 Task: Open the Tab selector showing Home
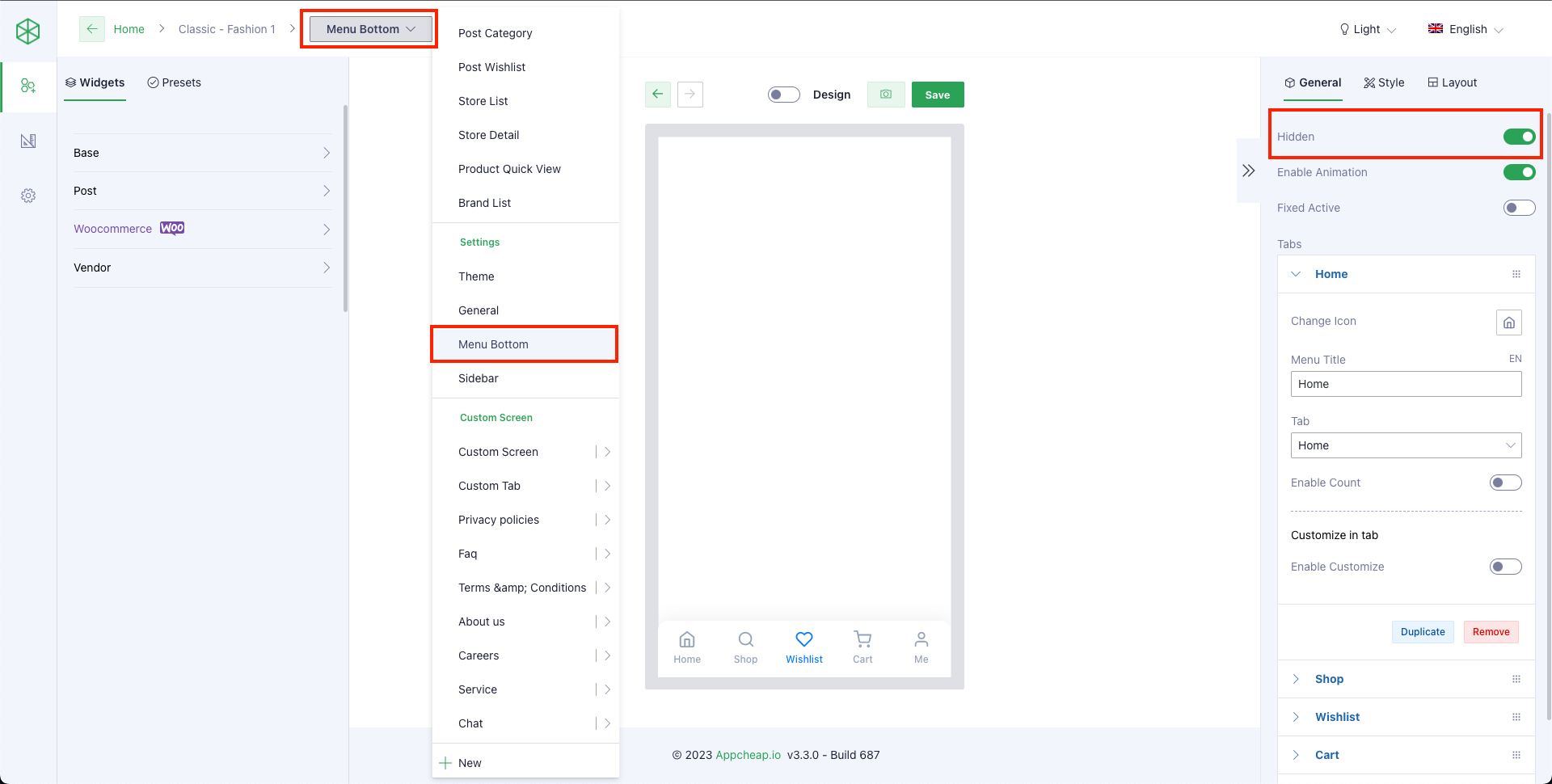pyautogui.click(x=1406, y=445)
